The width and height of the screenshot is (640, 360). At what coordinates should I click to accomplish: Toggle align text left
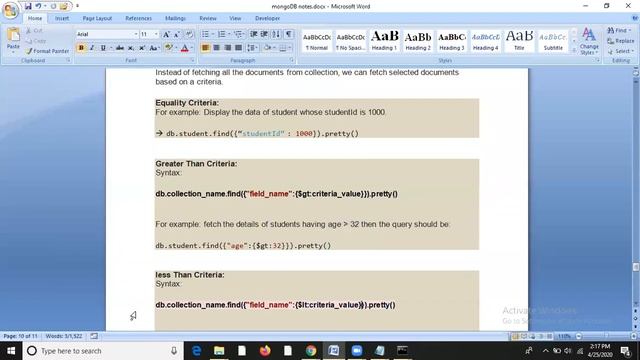point(205,48)
